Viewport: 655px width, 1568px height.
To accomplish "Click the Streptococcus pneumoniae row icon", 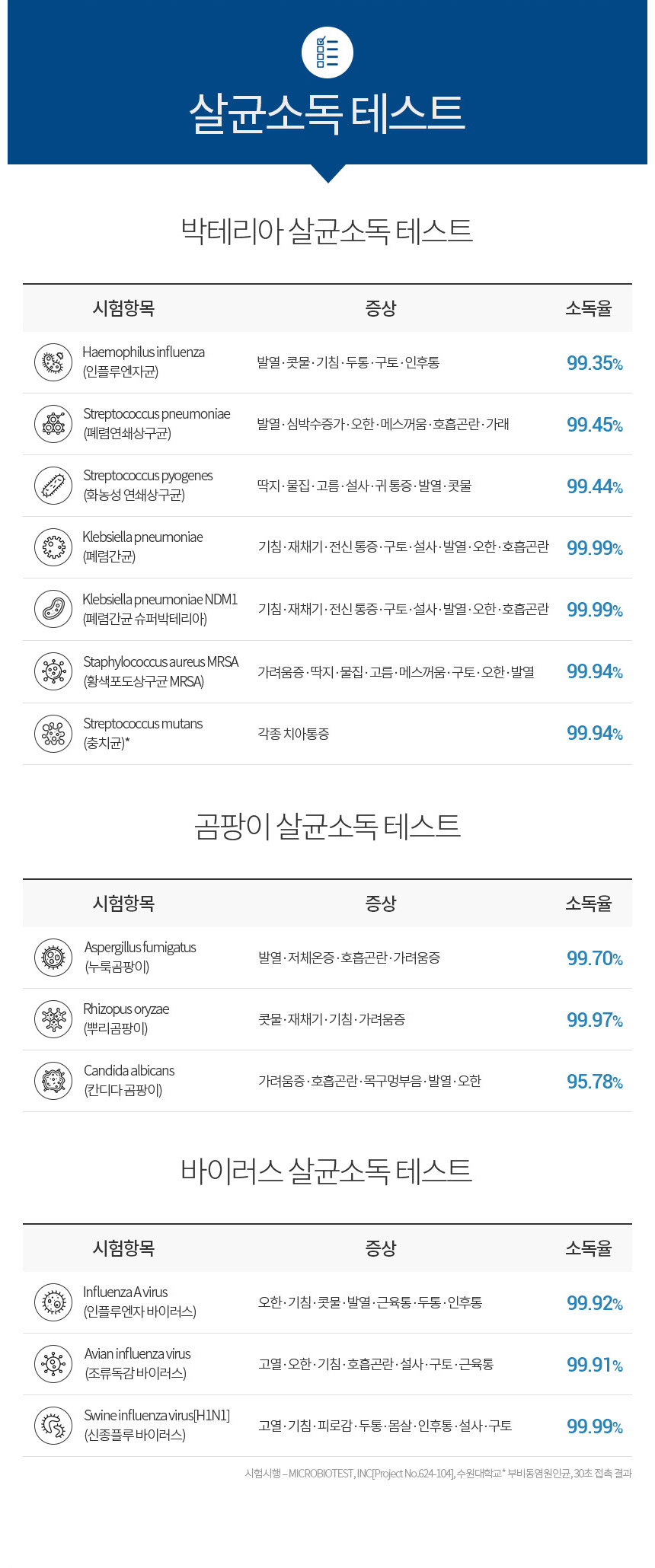I will point(53,424).
